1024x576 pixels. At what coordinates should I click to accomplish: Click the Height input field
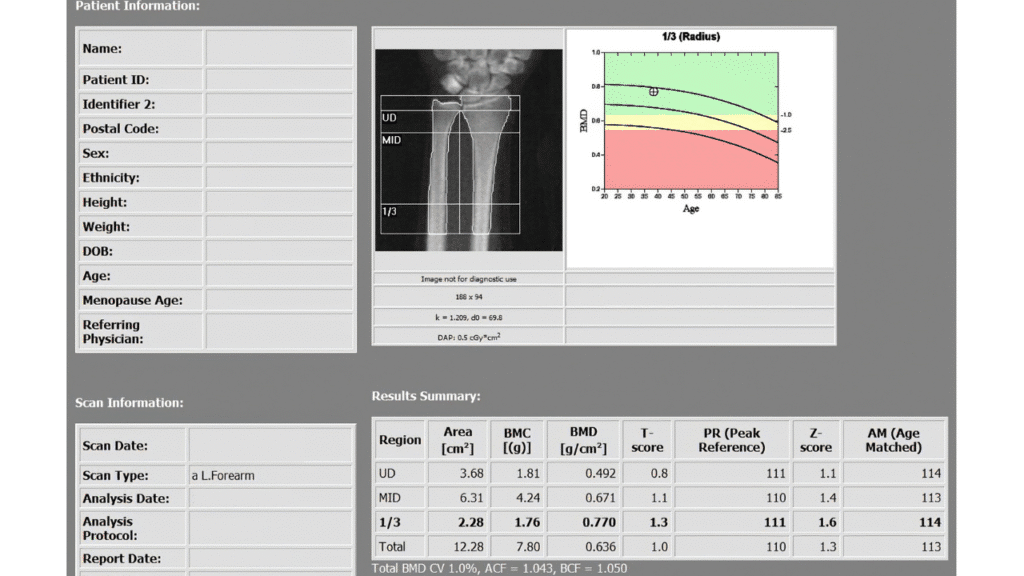280,201
